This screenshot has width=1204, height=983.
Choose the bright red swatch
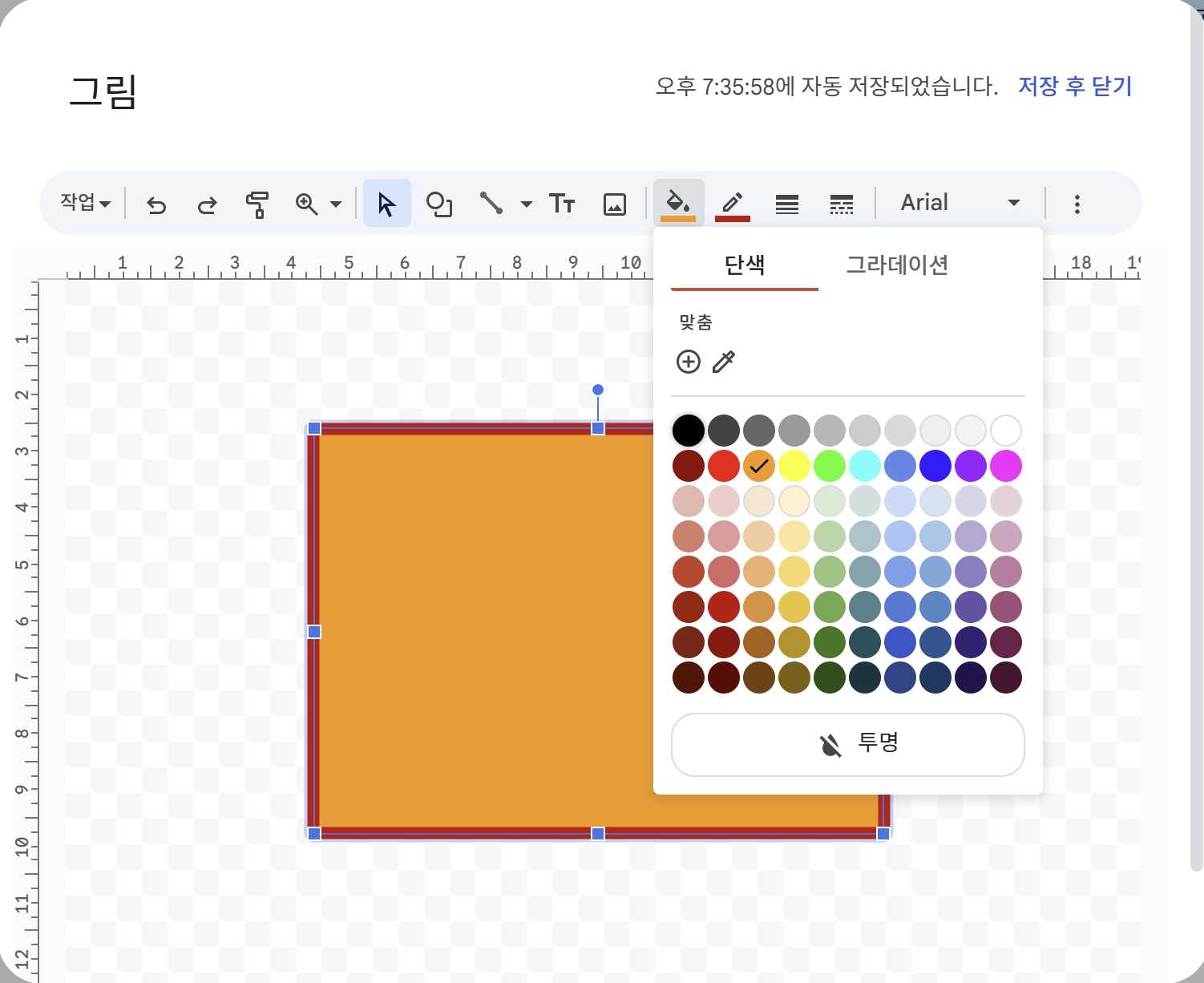724,466
